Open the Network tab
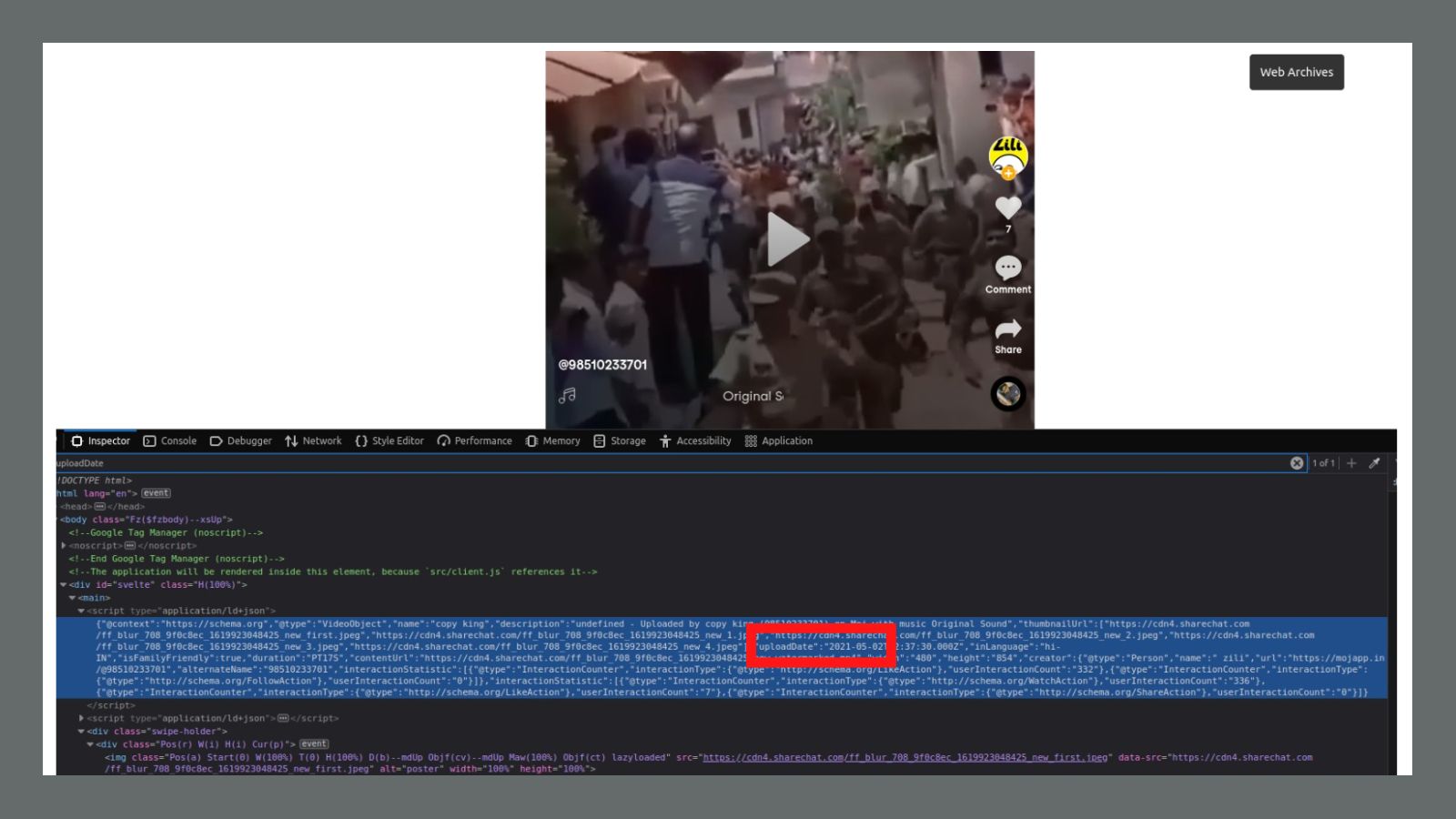The height and width of the screenshot is (819, 1456). tap(313, 441)
